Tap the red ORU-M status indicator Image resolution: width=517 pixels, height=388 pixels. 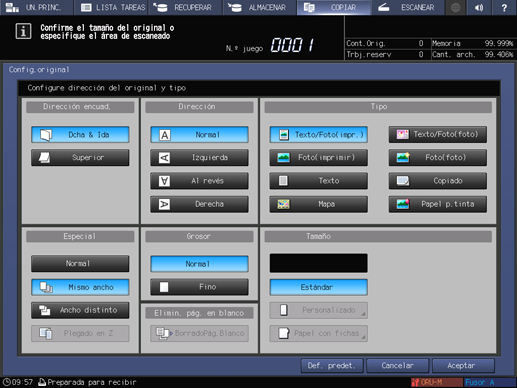coord(437,382)
